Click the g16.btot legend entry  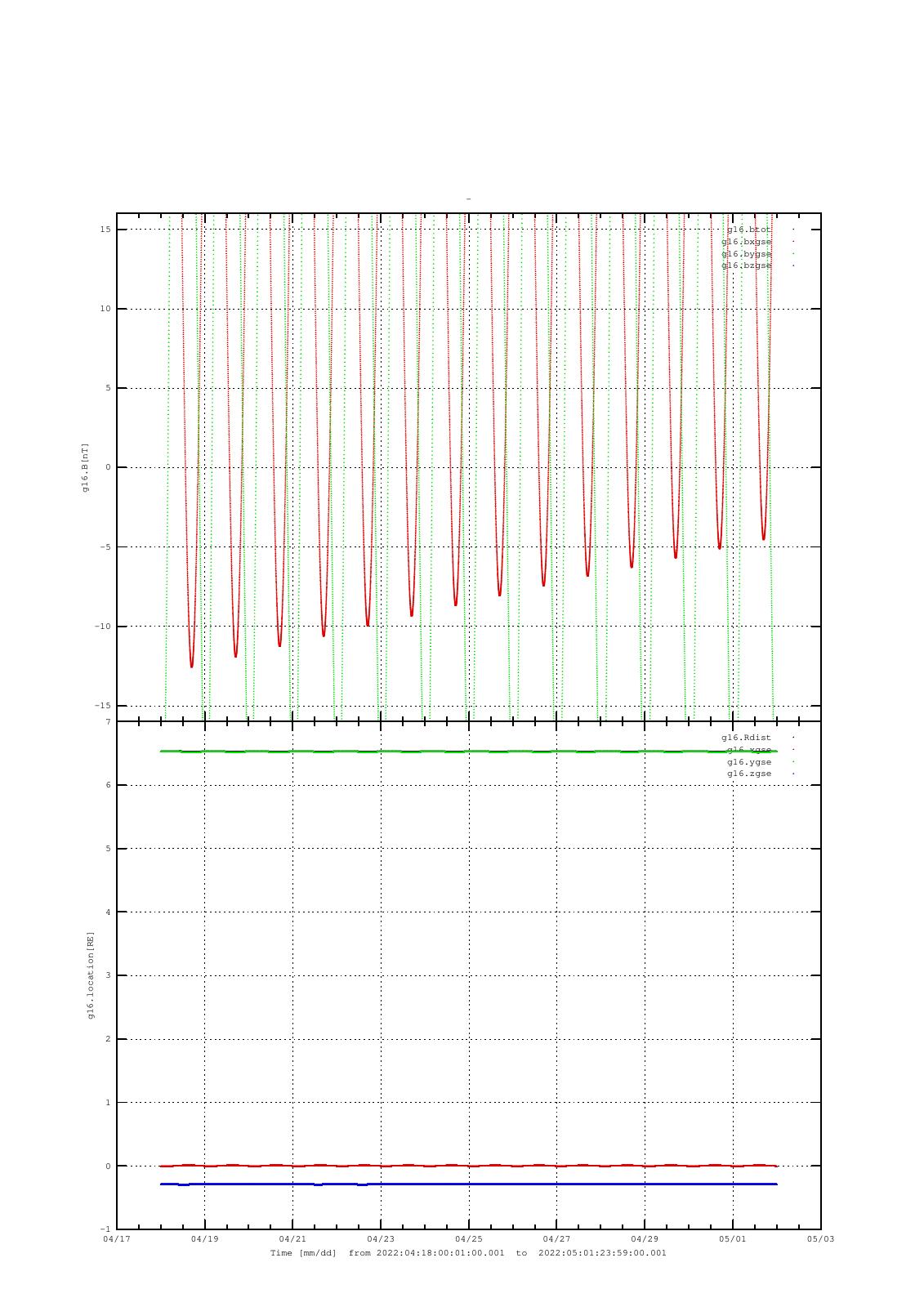749,230
